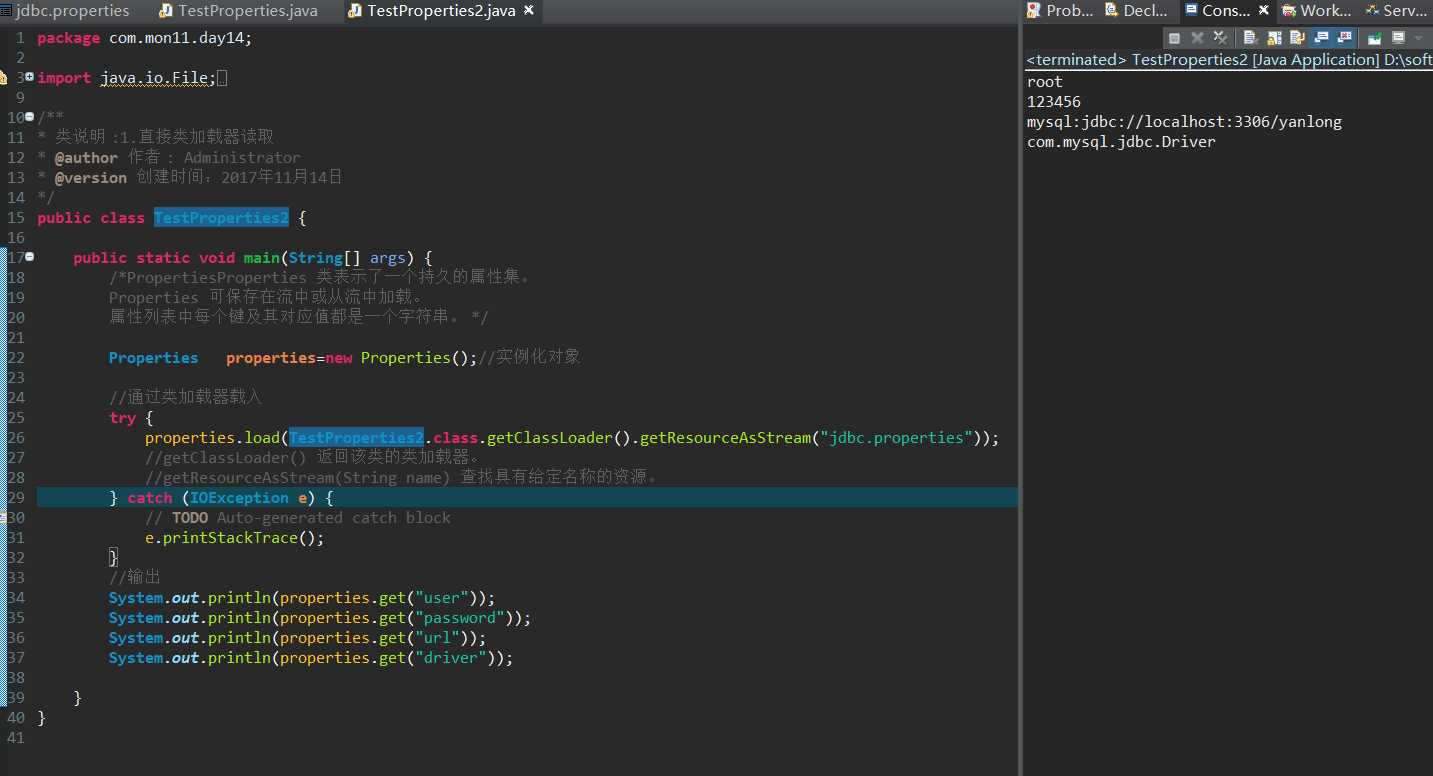
Task: Click the Pin Console icon
Action: (1375, 38)
